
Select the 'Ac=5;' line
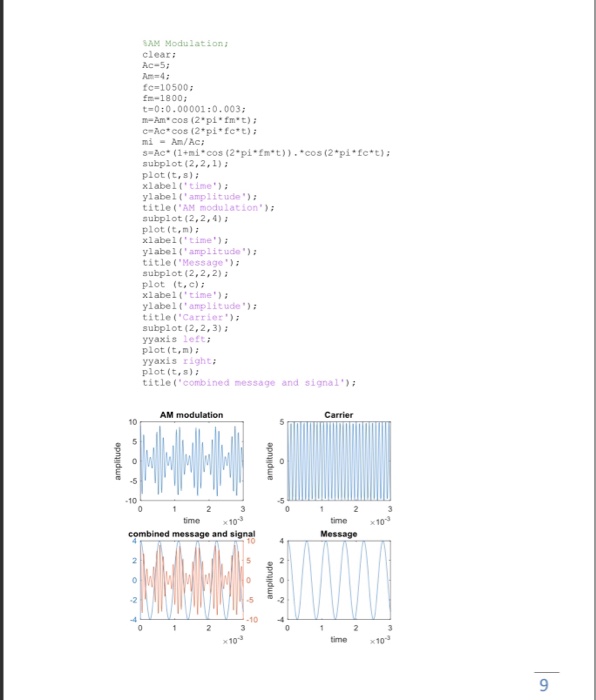156,65
